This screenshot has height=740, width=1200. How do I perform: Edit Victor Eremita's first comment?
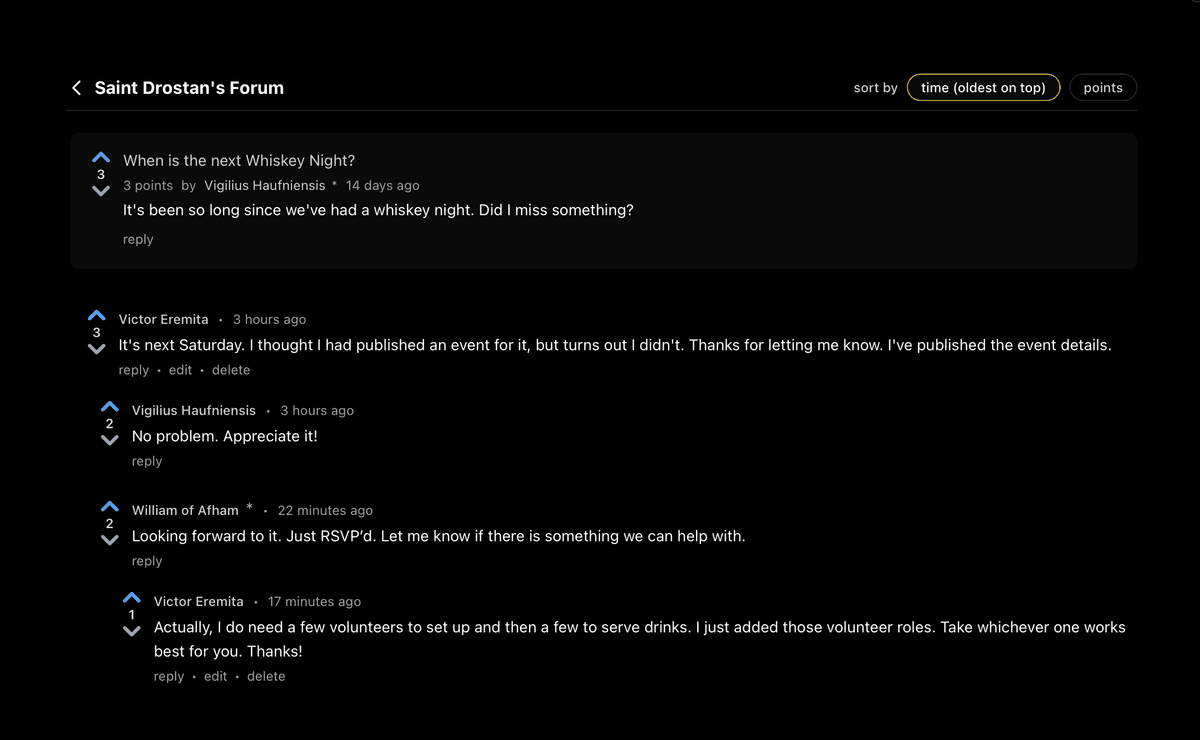pyautogui.click(x=180, y=369)
